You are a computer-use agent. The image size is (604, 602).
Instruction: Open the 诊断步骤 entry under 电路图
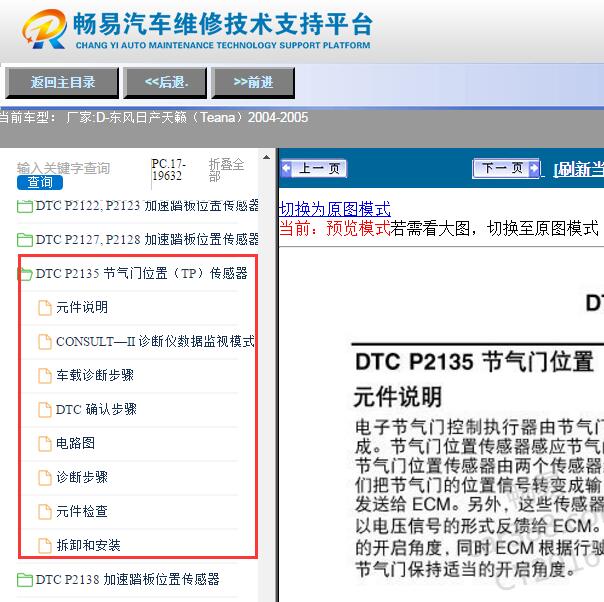[82, 477]
